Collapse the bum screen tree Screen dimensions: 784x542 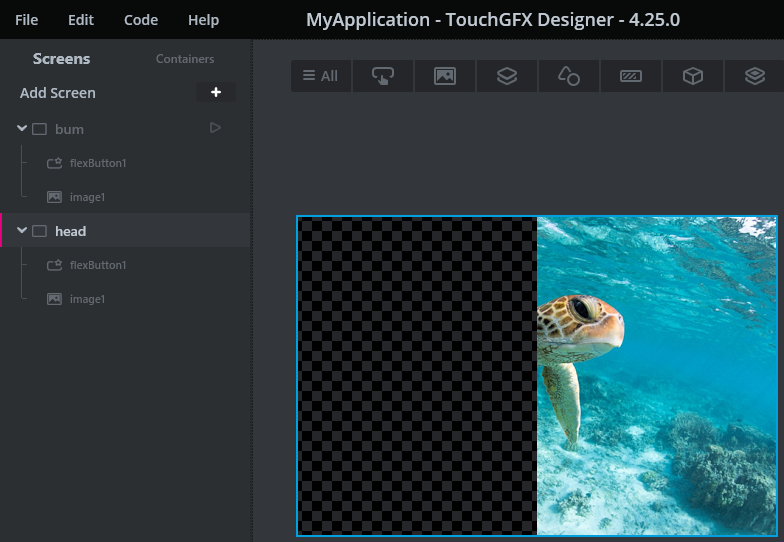click(x=22, y=129)
